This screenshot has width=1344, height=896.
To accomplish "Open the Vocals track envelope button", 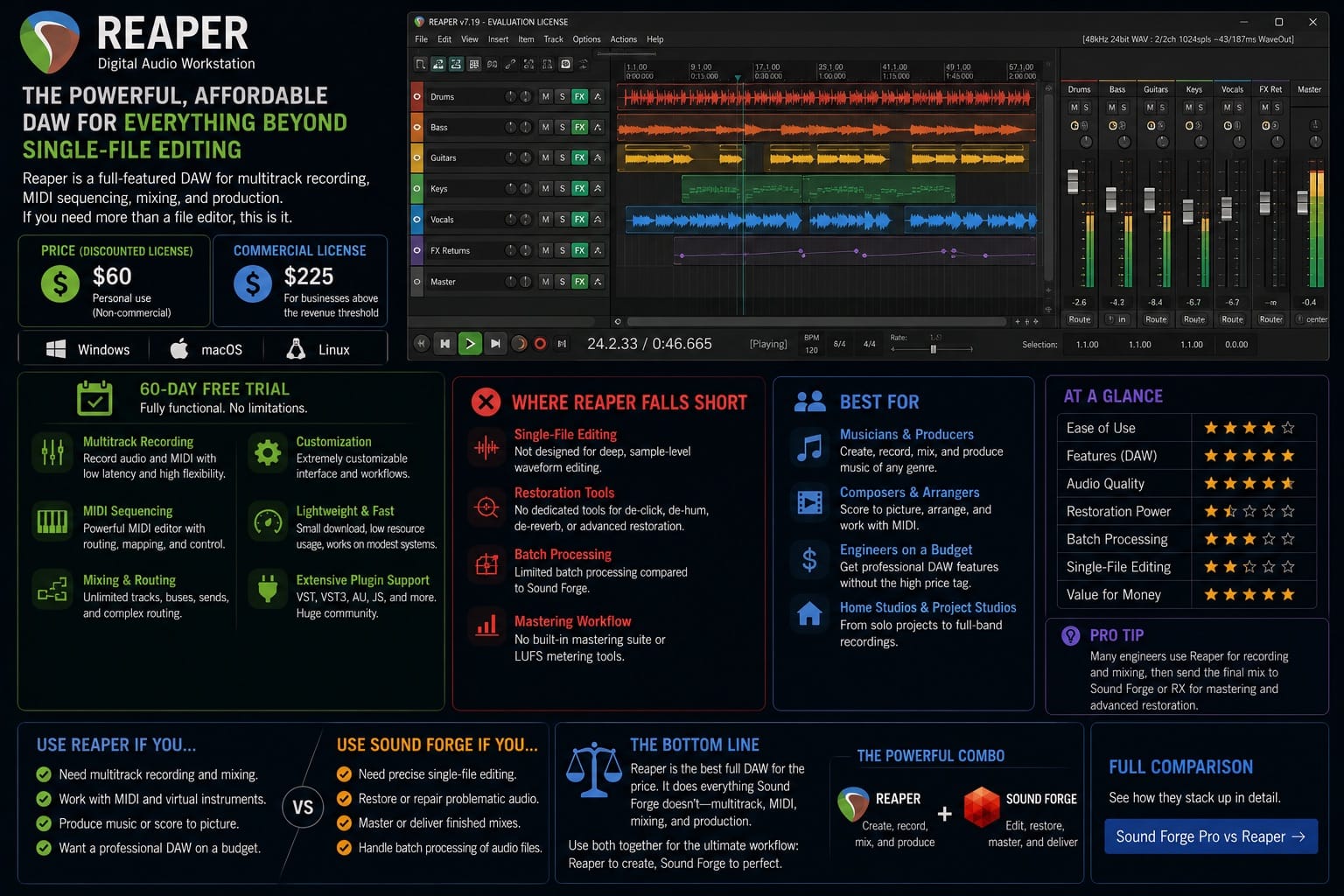I will click(598, 220).
